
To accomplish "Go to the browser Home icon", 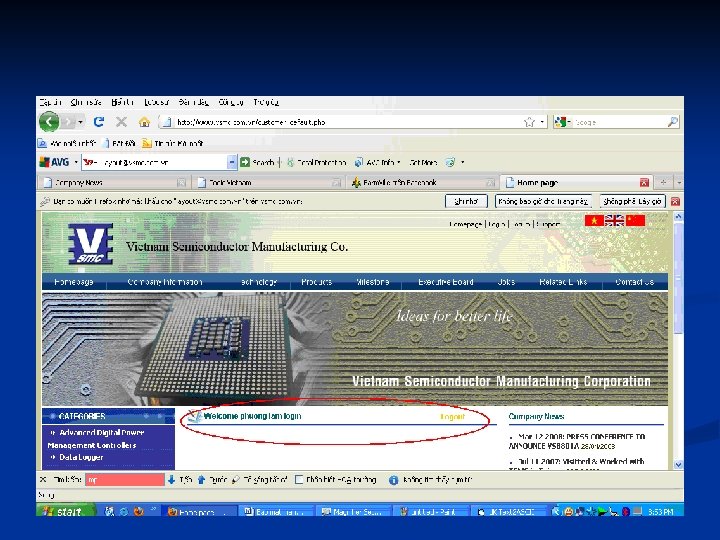I will point(145,122).
